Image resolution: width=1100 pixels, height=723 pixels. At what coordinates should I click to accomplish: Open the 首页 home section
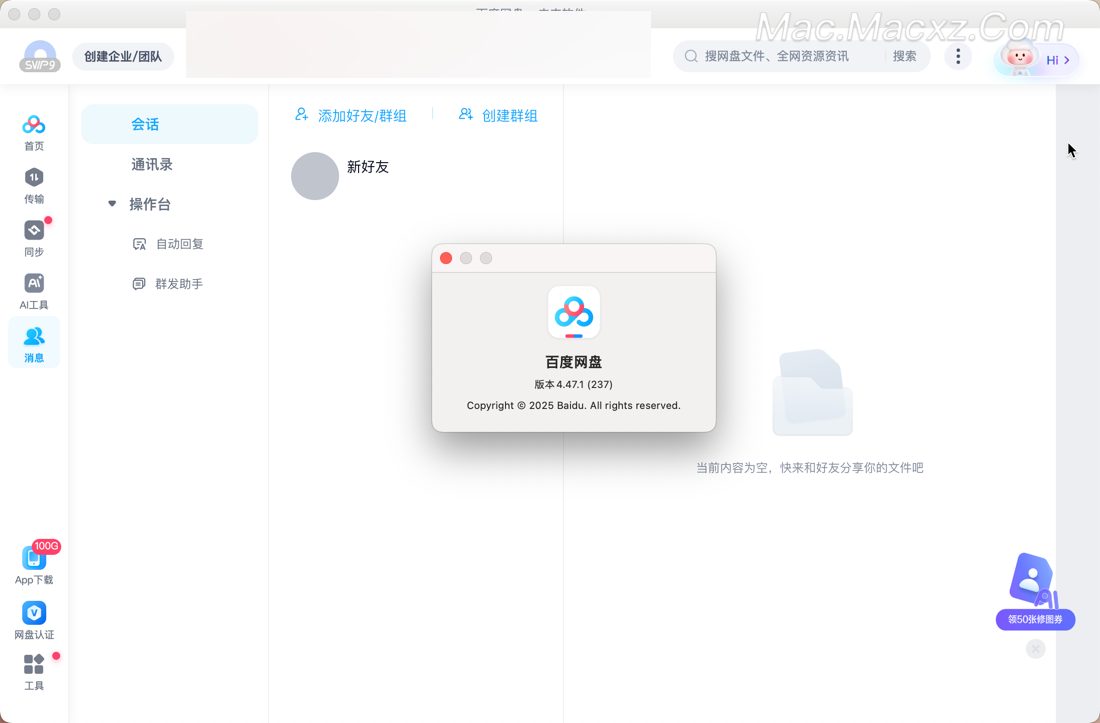pos(34,133)
